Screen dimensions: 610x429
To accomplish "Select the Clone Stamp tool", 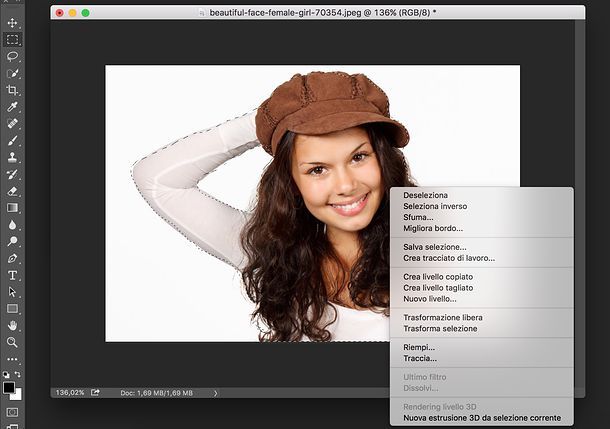I will point(13,157).
